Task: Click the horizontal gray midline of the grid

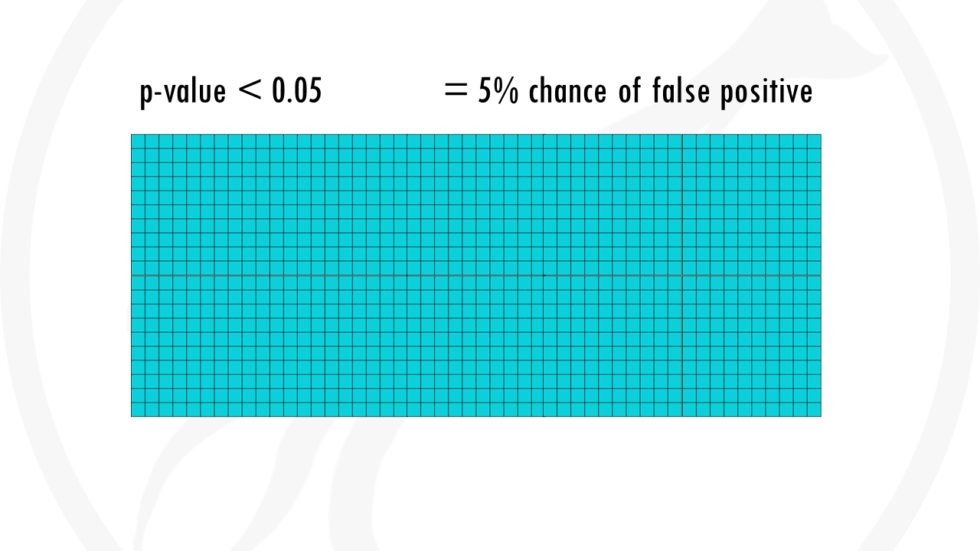Action: coord(476,276)
